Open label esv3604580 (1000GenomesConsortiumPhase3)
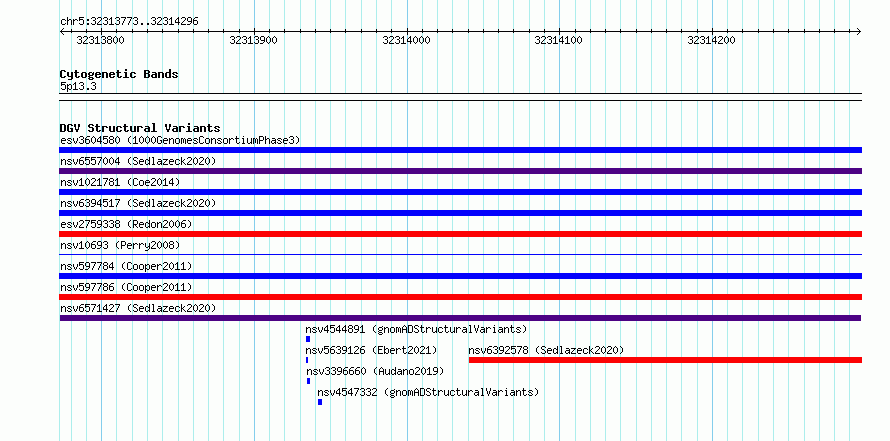This screenshot has height=441, width=890. coord(180,140)
